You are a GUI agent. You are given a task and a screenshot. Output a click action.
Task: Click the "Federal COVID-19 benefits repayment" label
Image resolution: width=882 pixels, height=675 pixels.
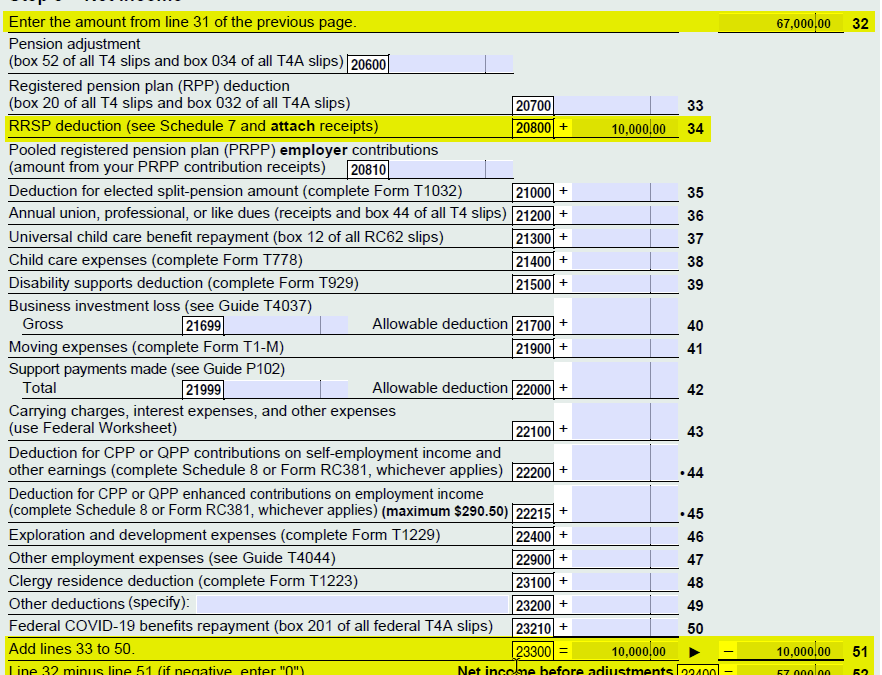[140, 626]
